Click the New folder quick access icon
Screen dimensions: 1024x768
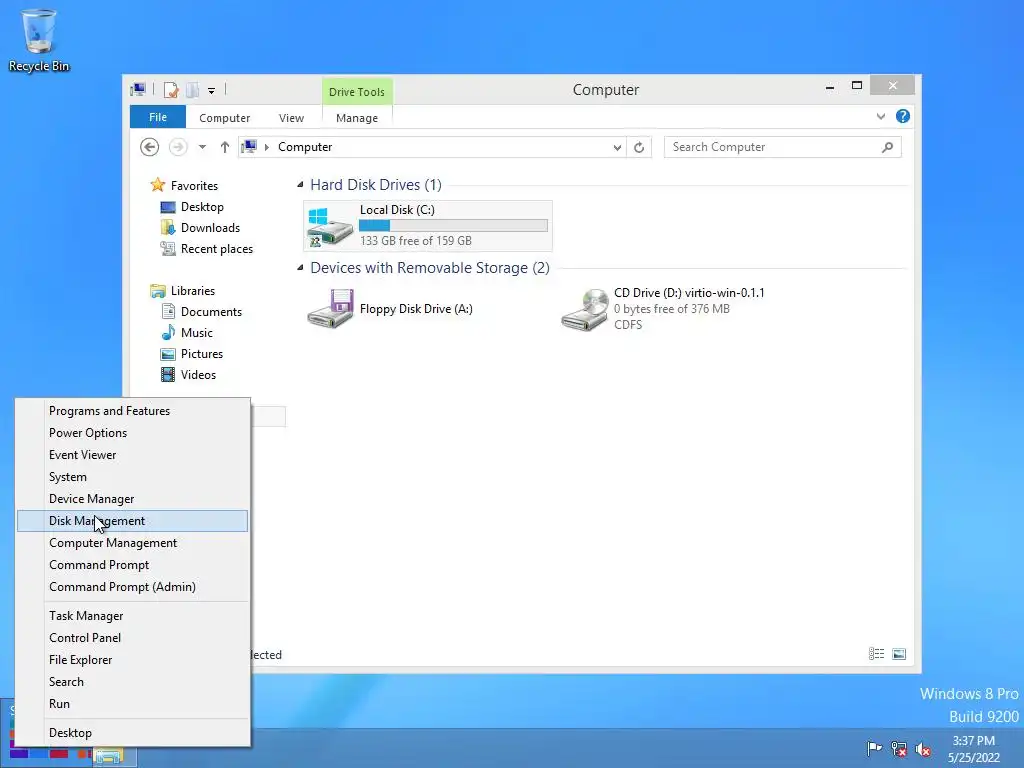coord(193,90)
